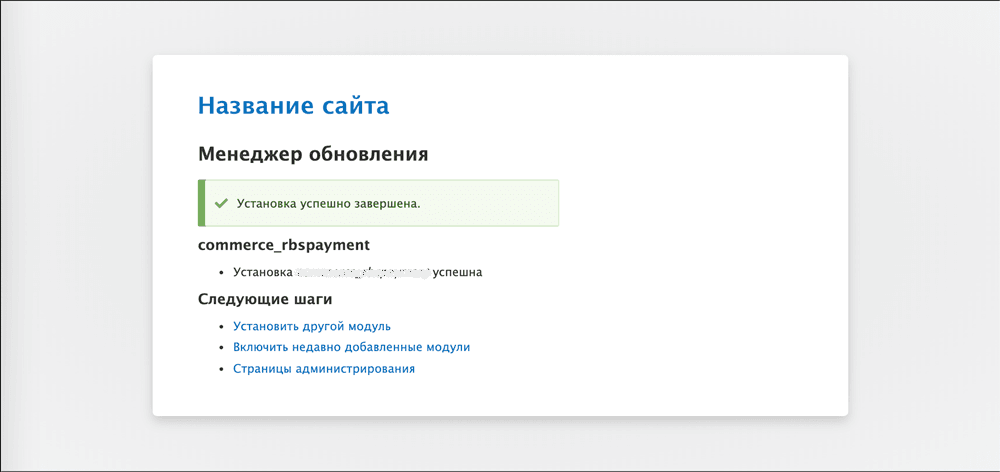Viewport: 1000px width, 472px height.
Task: Select the "commerce_rbspayment" module heading
Action: click(x=284, y=244)
